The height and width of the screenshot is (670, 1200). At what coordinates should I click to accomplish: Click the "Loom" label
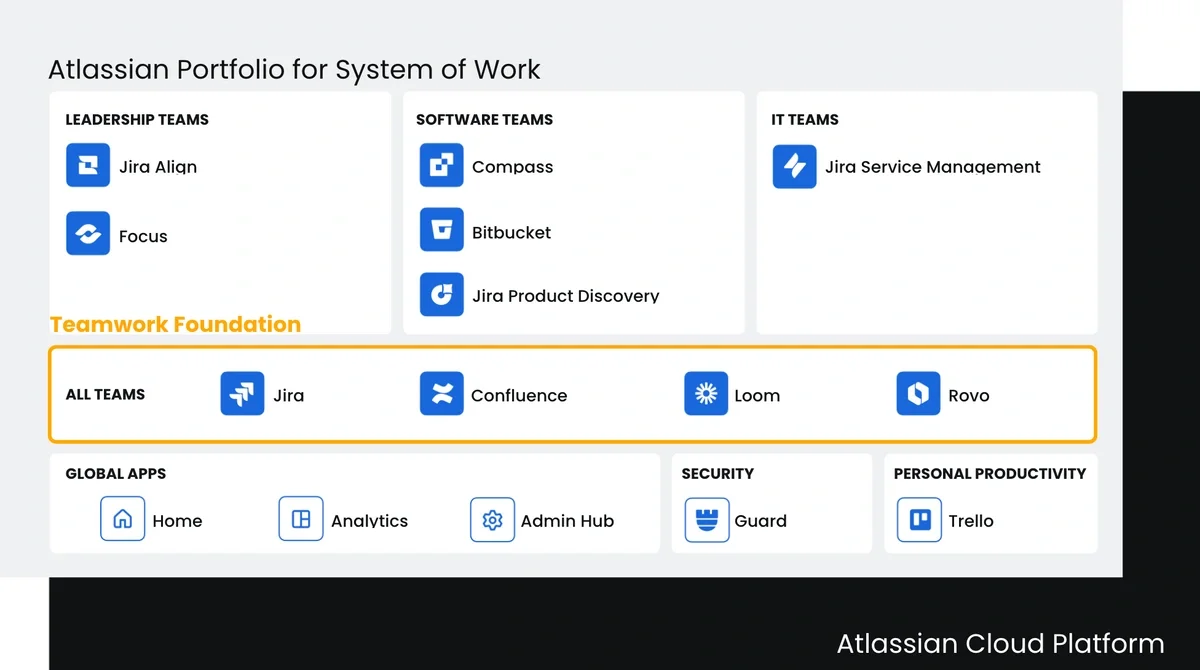757,396
